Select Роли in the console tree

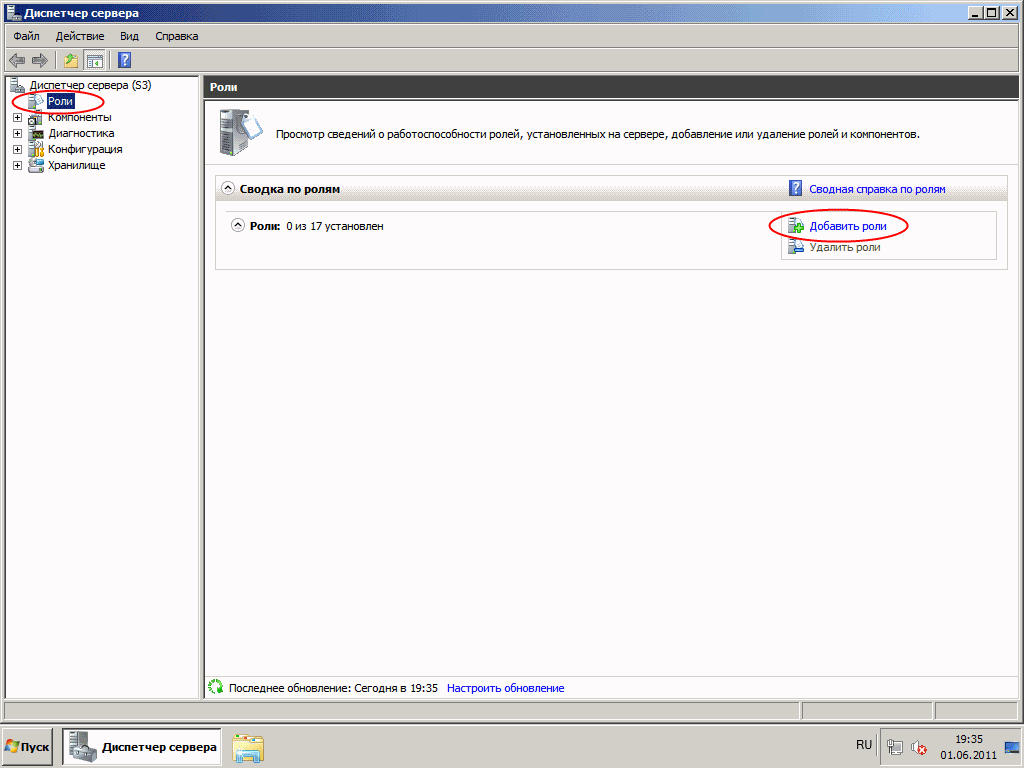(x=60, y=101)
